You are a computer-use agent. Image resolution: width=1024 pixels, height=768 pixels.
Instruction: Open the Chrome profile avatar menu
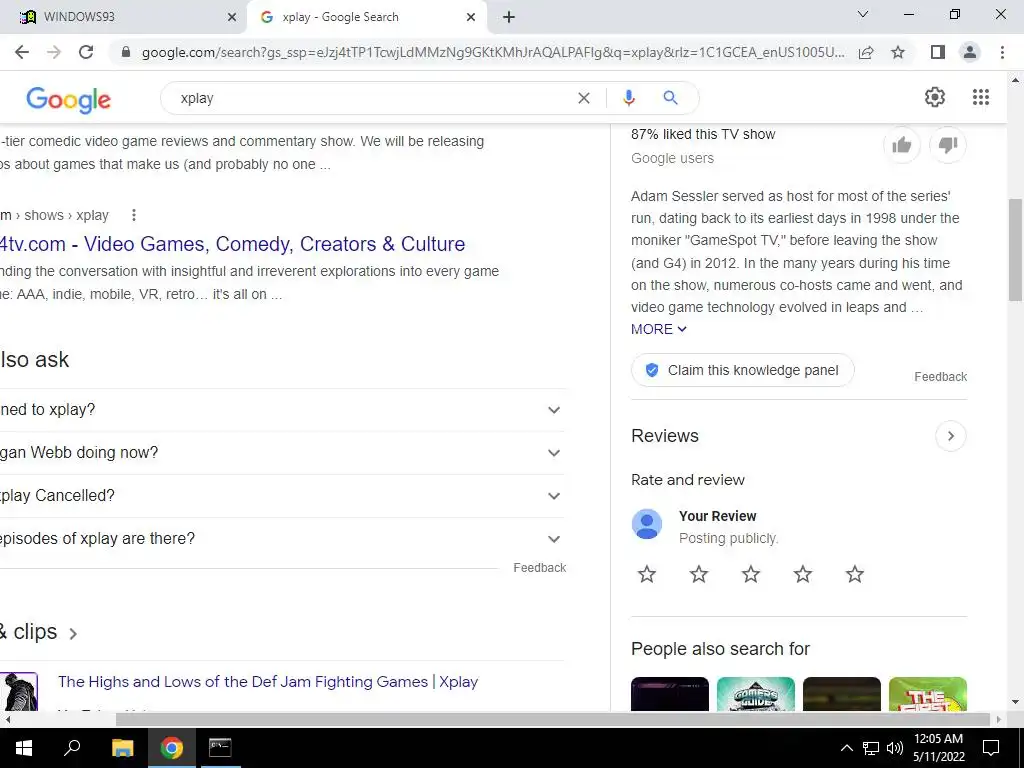[x=970, y=52]
